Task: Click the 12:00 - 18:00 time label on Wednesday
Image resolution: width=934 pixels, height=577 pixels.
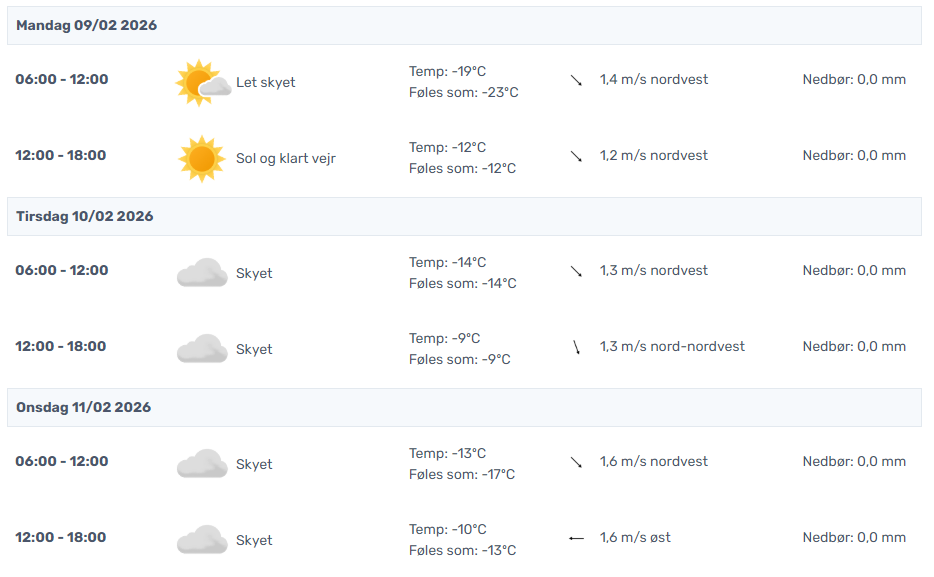Action: pos(60,537)
